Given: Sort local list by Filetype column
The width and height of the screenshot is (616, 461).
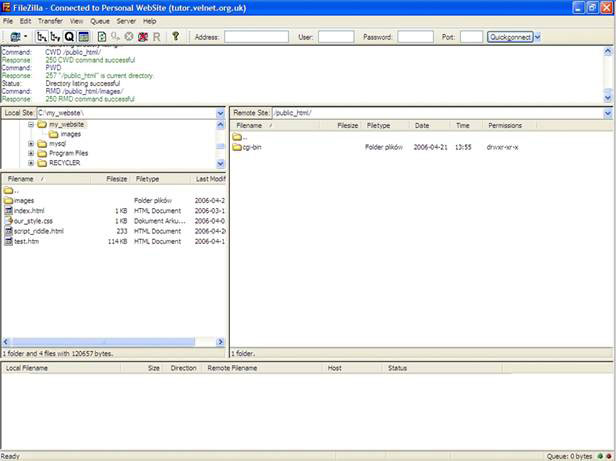Looking at the screenshot, I should pyautogui.click(x=161, y=179).
